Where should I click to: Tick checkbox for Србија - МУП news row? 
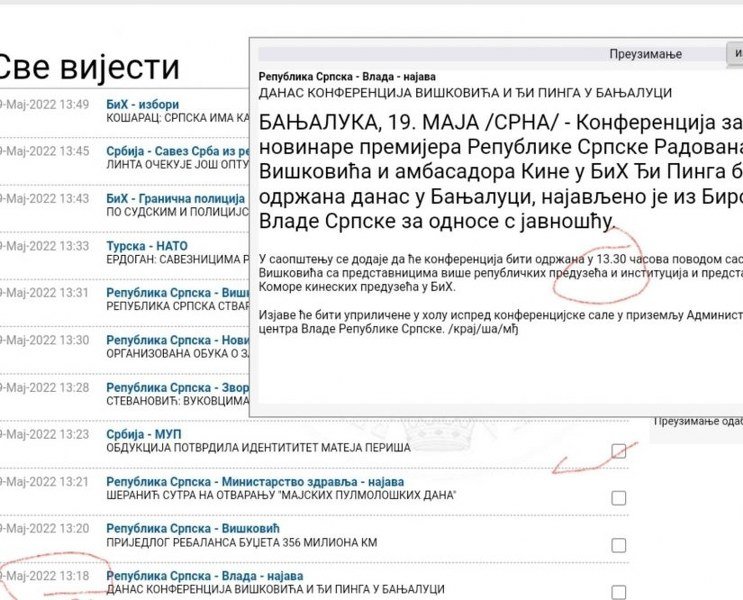pos(619,451)
